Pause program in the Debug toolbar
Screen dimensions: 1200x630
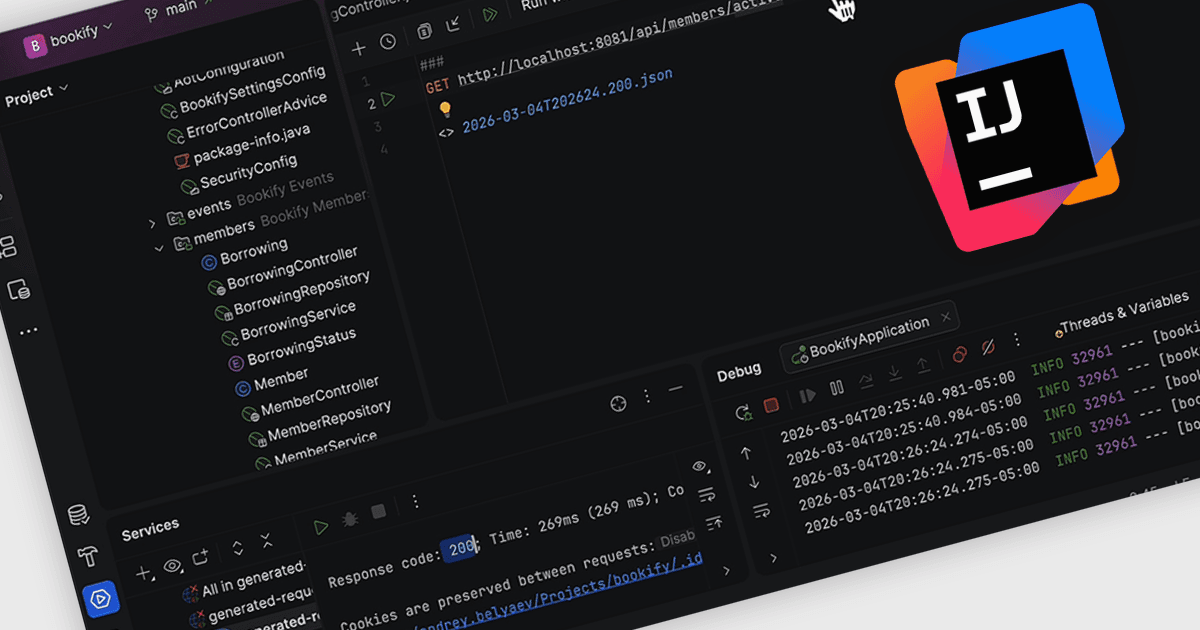(837, 387)
